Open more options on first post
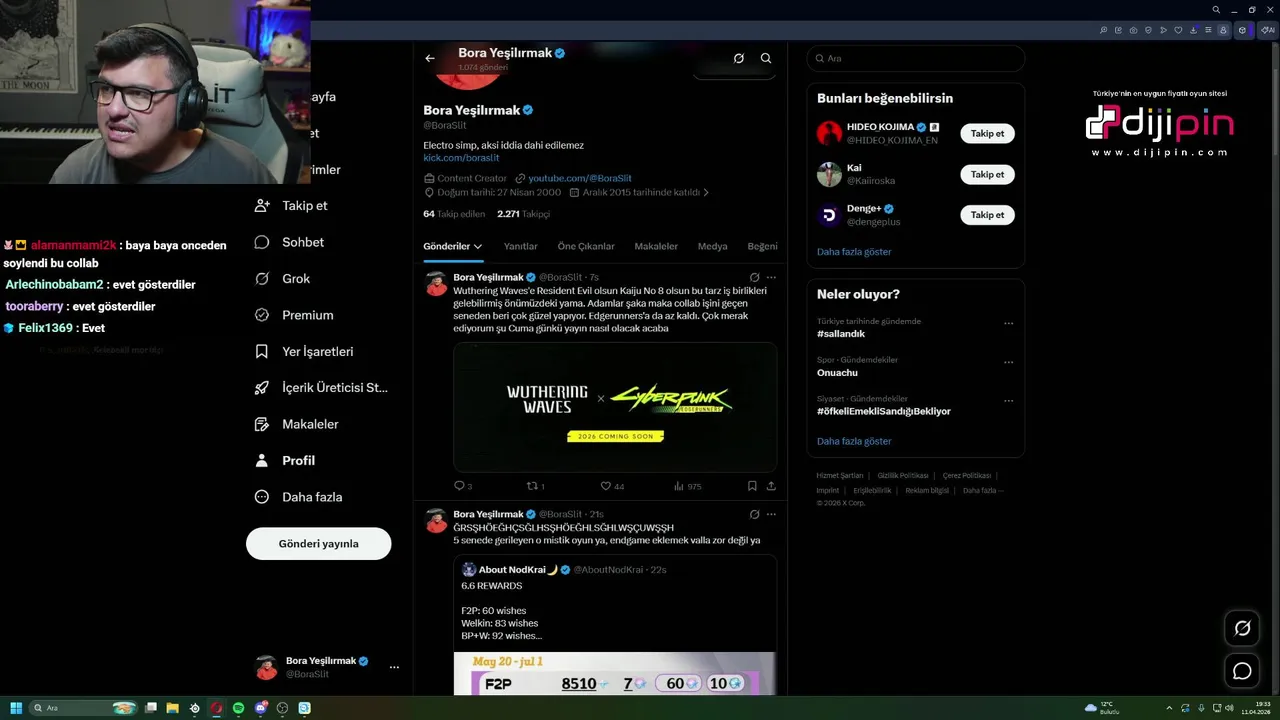1280x720 pixels. 771,277
